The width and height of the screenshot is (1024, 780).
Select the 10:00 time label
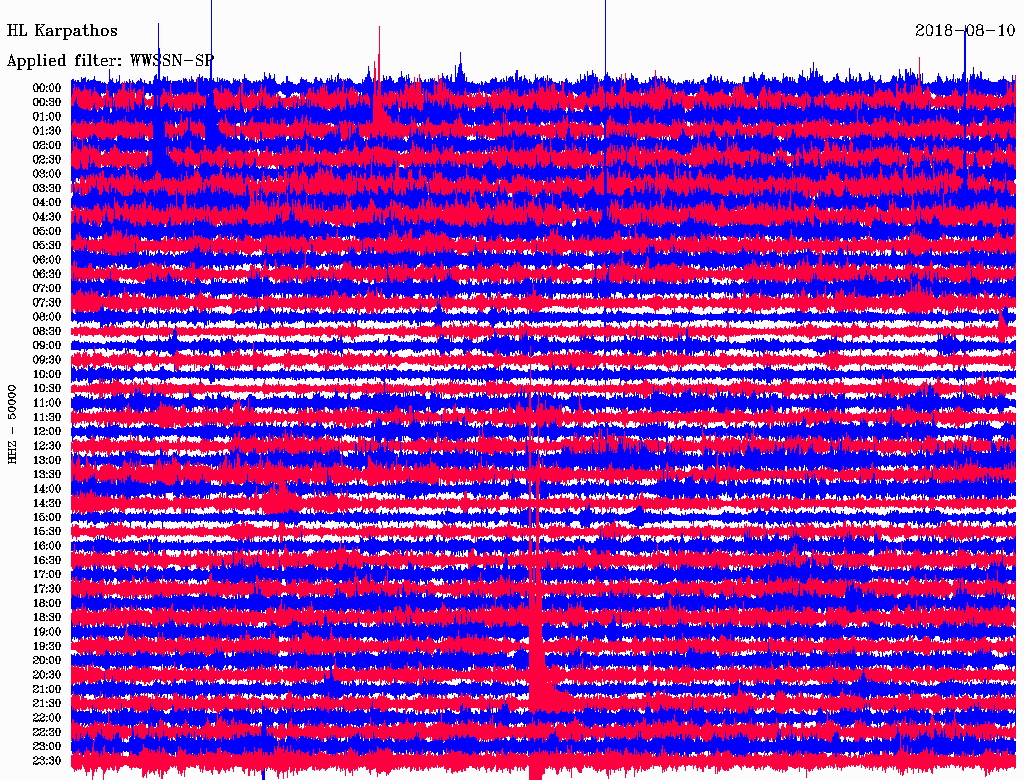click(x=47, y=374)
